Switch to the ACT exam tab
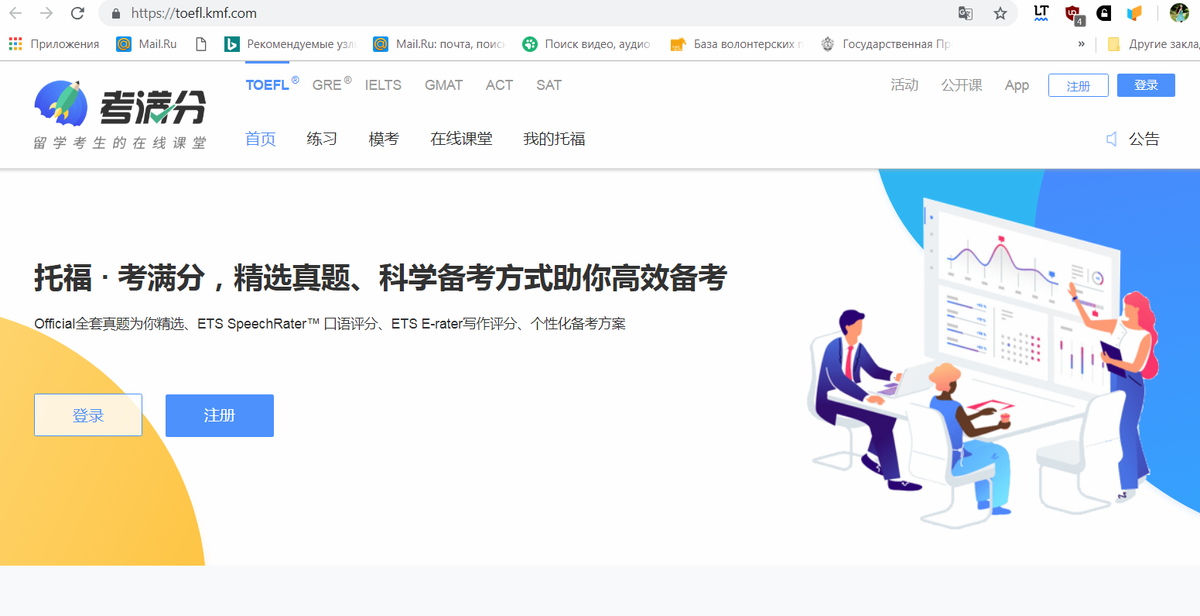Viewport: 1200px width, 616px height. [x=499, y=85]
